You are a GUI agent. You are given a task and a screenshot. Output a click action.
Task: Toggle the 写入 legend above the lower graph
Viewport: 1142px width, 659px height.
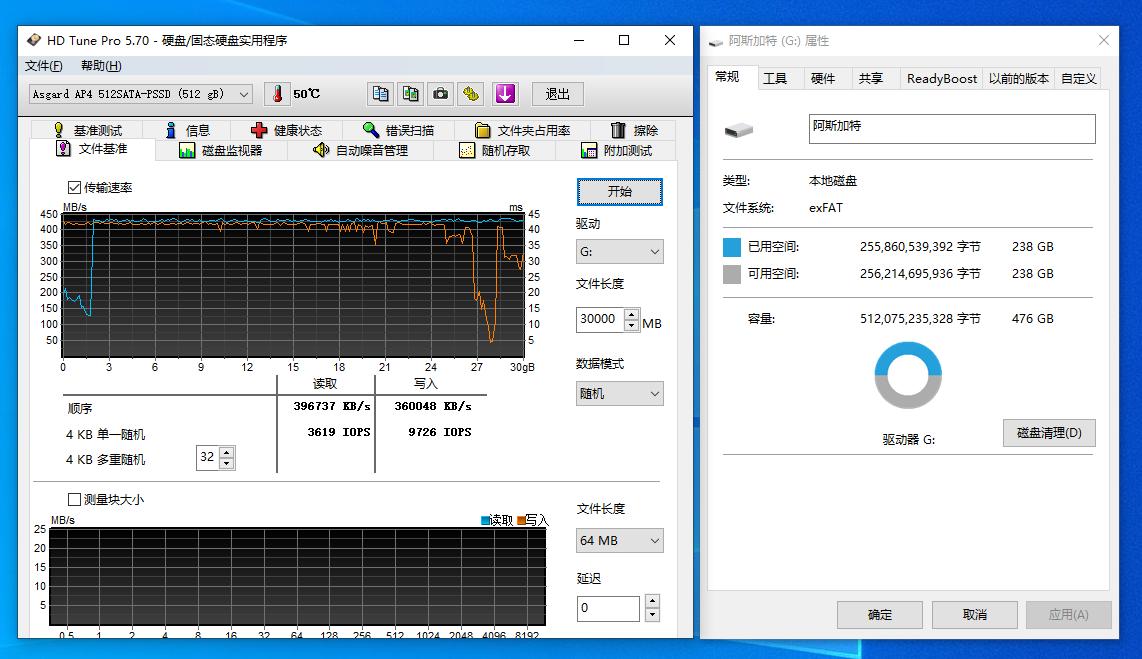(x=531, y=521)
